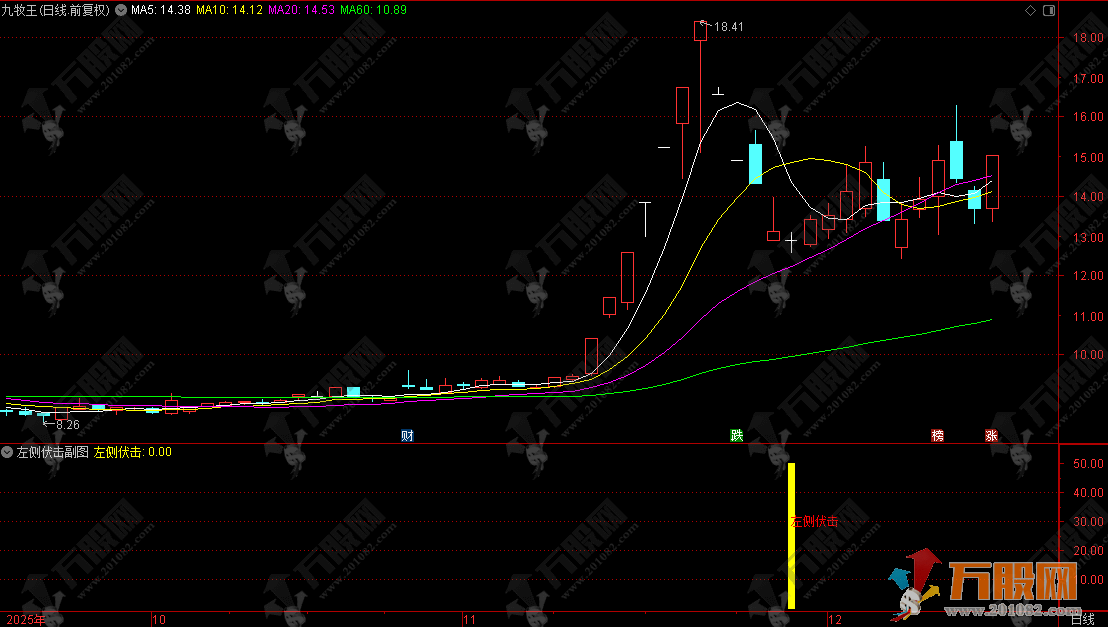
Task: Select the MA10: 14.12 indicator label
Action: tap(229, 10)
